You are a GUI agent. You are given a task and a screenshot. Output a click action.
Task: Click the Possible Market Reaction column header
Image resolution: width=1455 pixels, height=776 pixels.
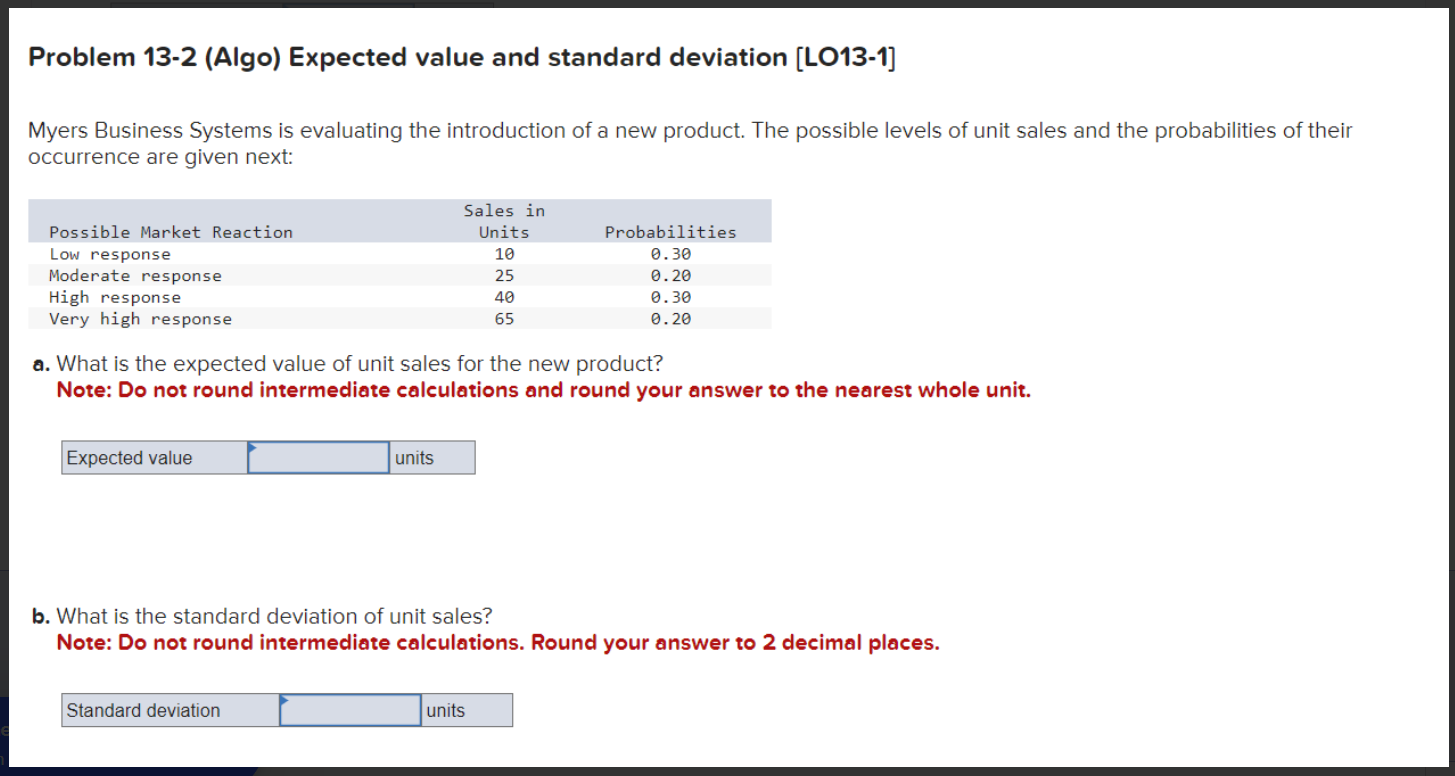[x=171, y=231]
